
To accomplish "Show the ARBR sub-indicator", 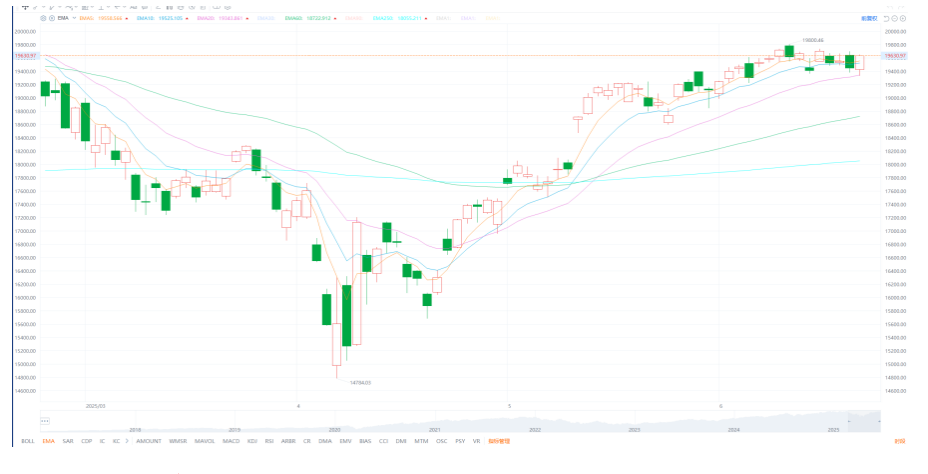I will coord(289,441).
